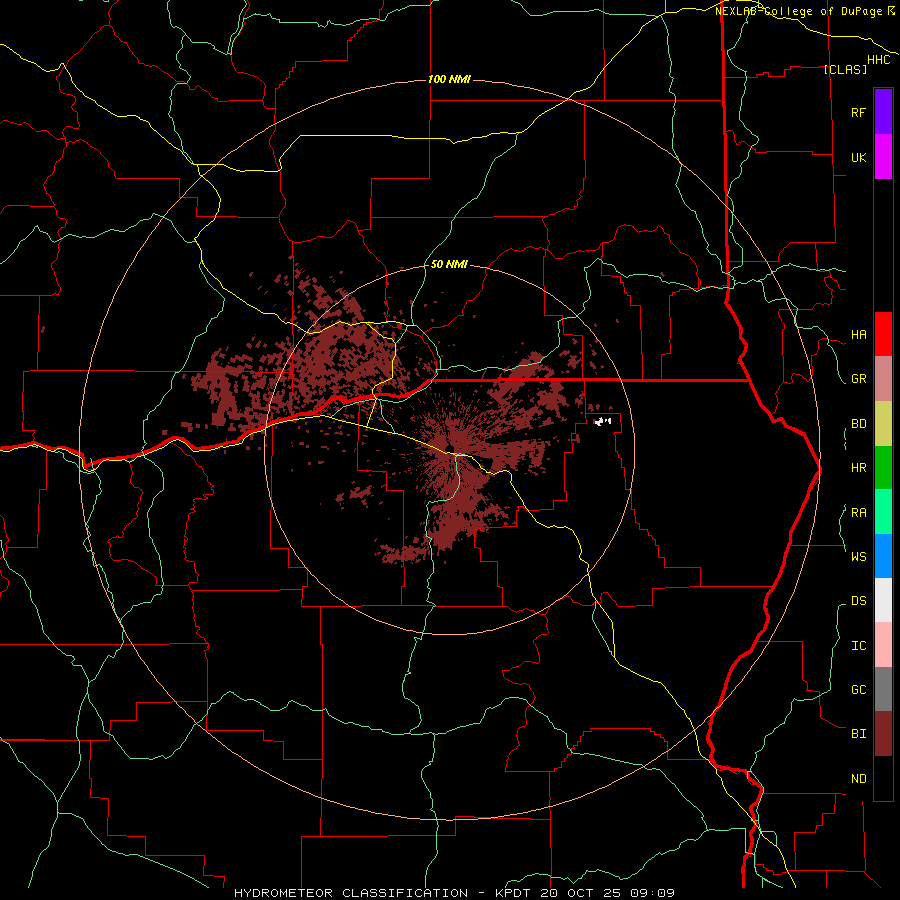Screen dimensions: 900x900
Task: Click the "[CLAS]" legend unit text
Action: [x=845, y=69]
